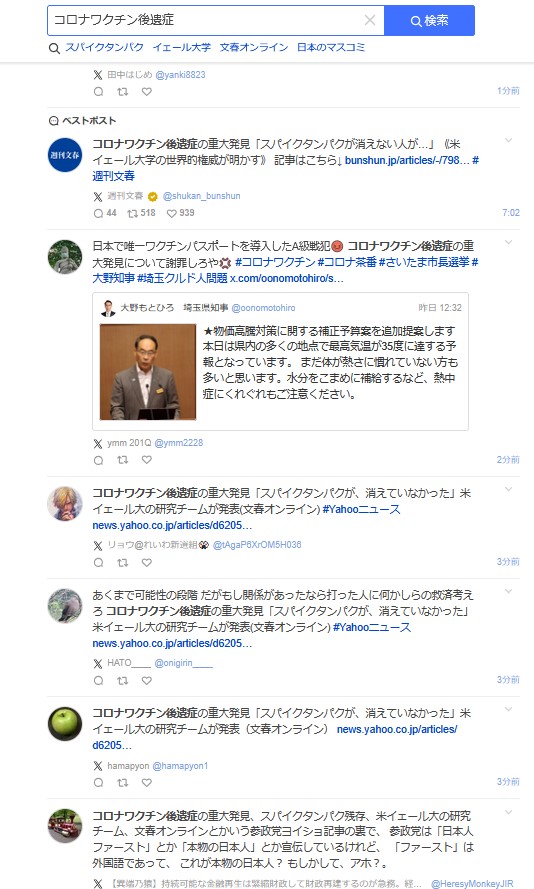534x889 pixels.
Task: Repost the 週刊文春 post with 518 reposts
Action: (141, 213)
